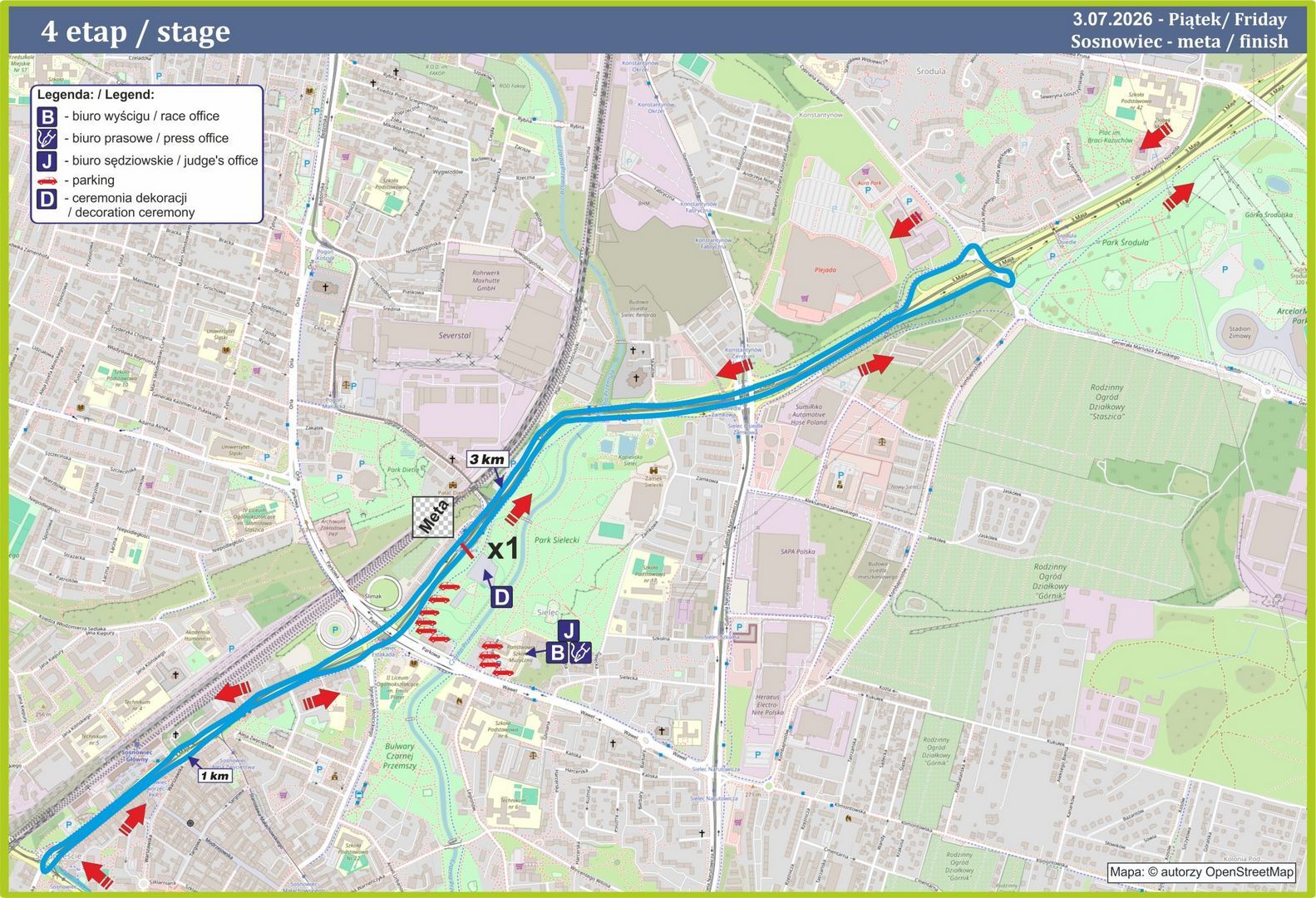Click the SAPA Polska label

(x=797, y=551)
